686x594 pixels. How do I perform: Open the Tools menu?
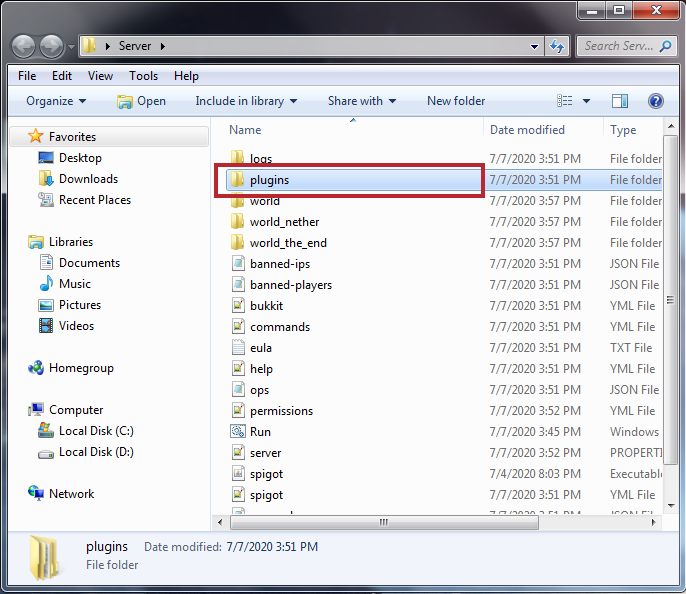click(144, 76)
